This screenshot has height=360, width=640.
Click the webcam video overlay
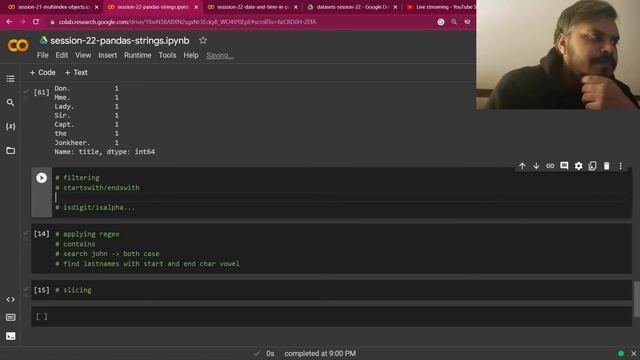pos(558,55)
